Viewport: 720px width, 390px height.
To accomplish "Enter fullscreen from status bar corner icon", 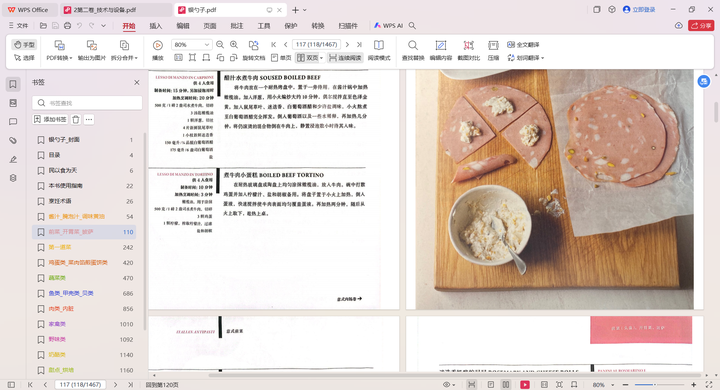I will click(x=709, y=384).
